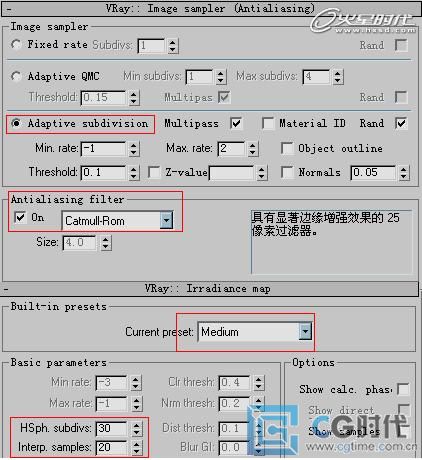Click the Max. rate field showing 2
The height and width of the screenshot is (460, 422).
pos(231,149)
